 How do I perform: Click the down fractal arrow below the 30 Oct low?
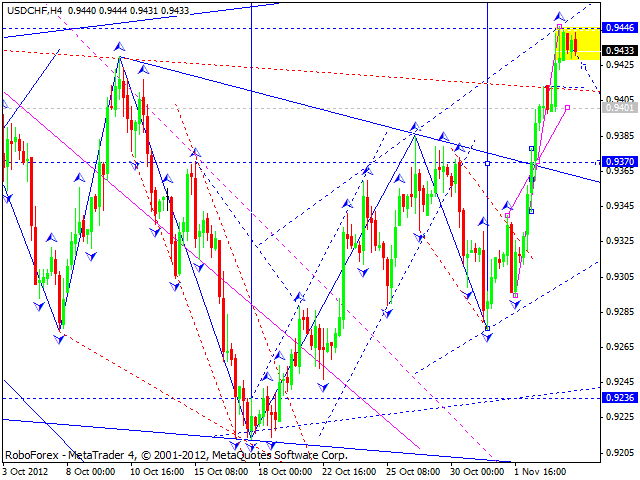coord(487,337)
